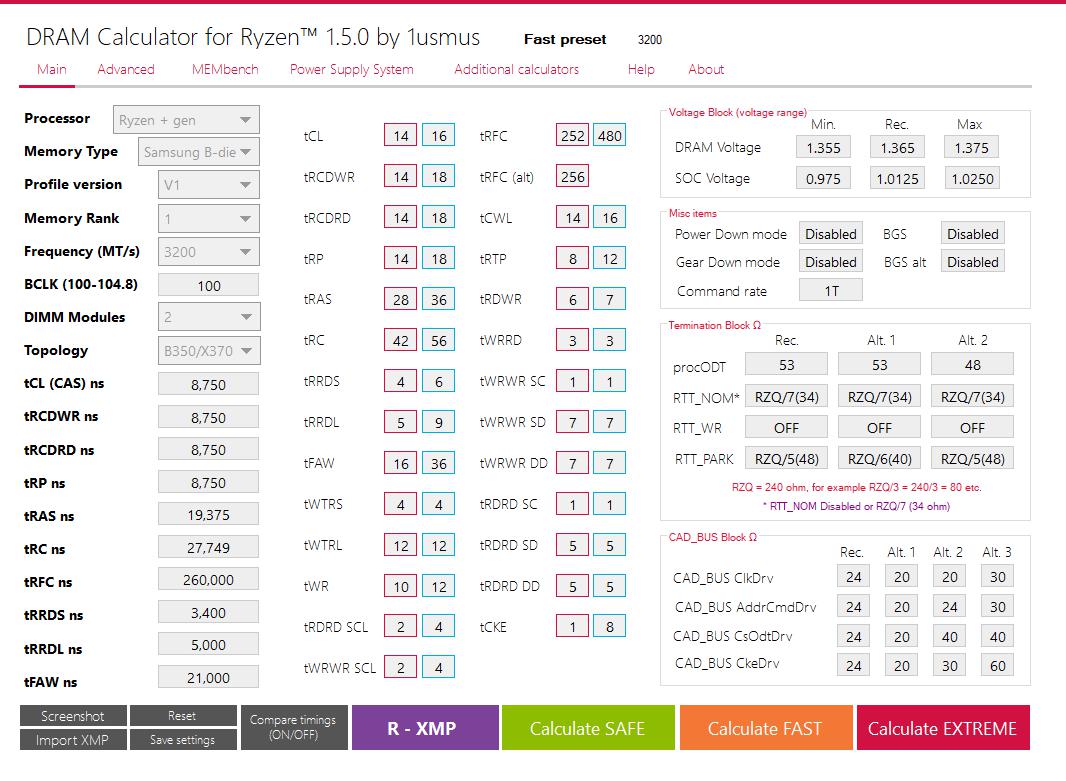1066x781 pixels.
Task: Click CAD_BUS ClkDrv Rec. value 24
Action: (x=854, y=577)
